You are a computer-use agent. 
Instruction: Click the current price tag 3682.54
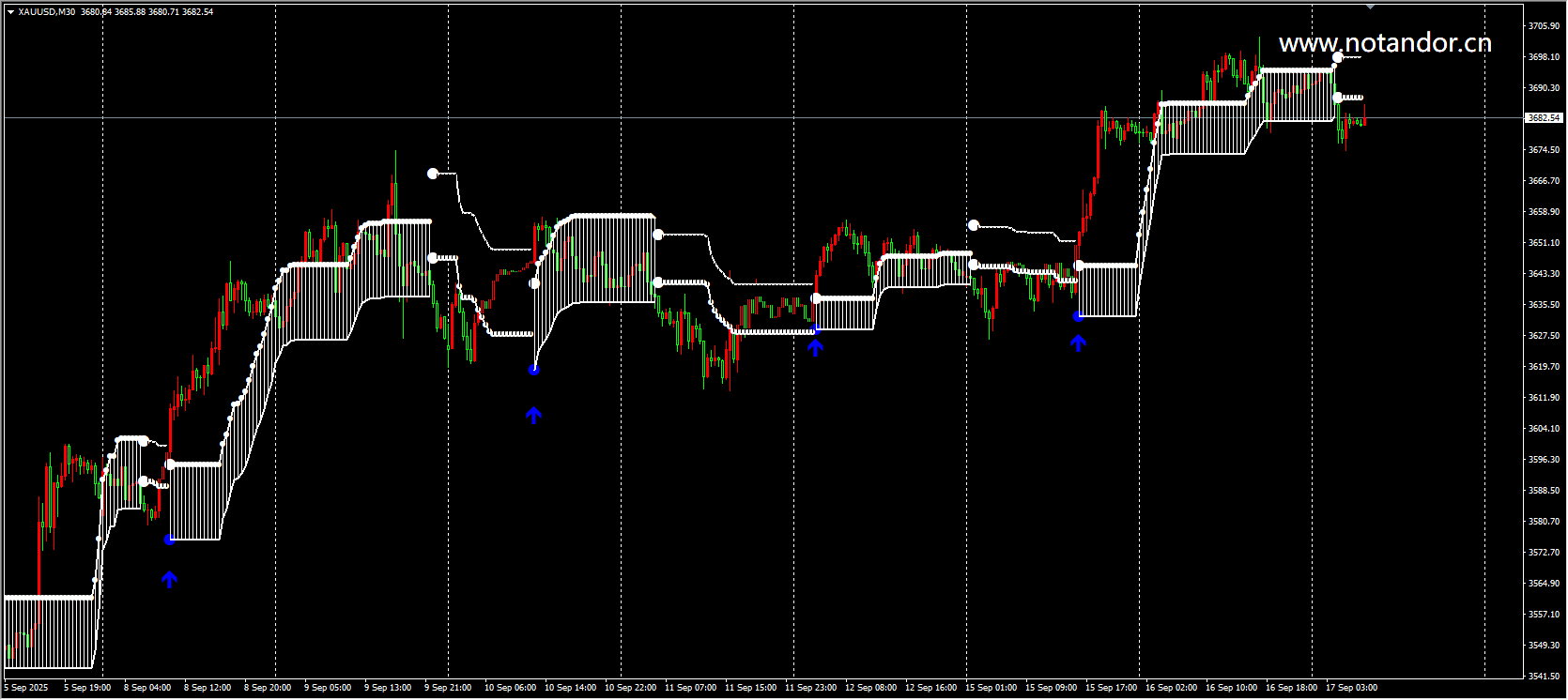(x=1543, y=118)
